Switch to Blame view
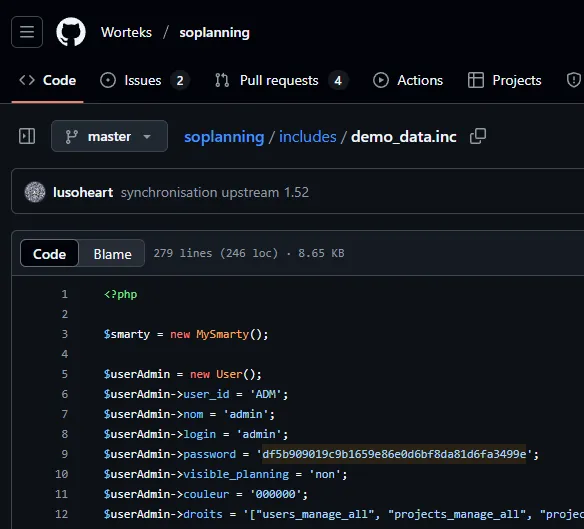 click(x=112, y=254)
